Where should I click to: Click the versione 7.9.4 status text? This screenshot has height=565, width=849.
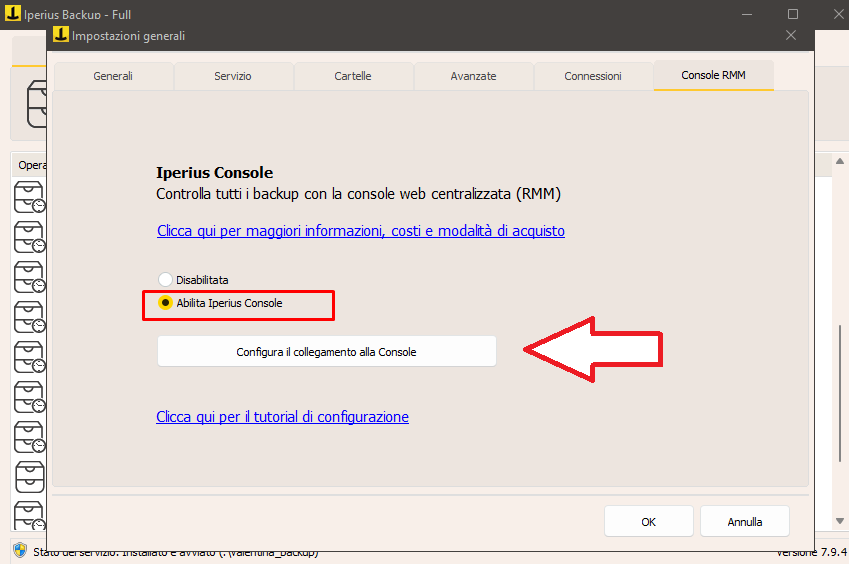point(811,552)
